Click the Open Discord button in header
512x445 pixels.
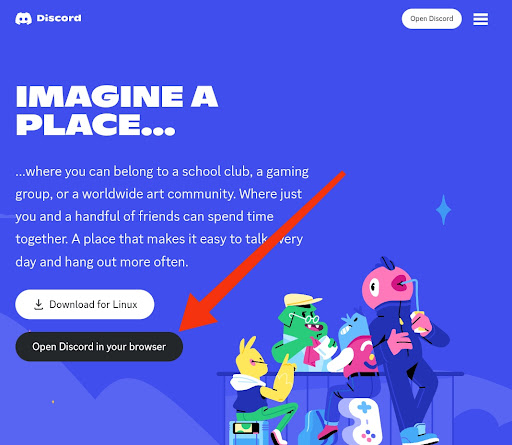coord(432,19)
